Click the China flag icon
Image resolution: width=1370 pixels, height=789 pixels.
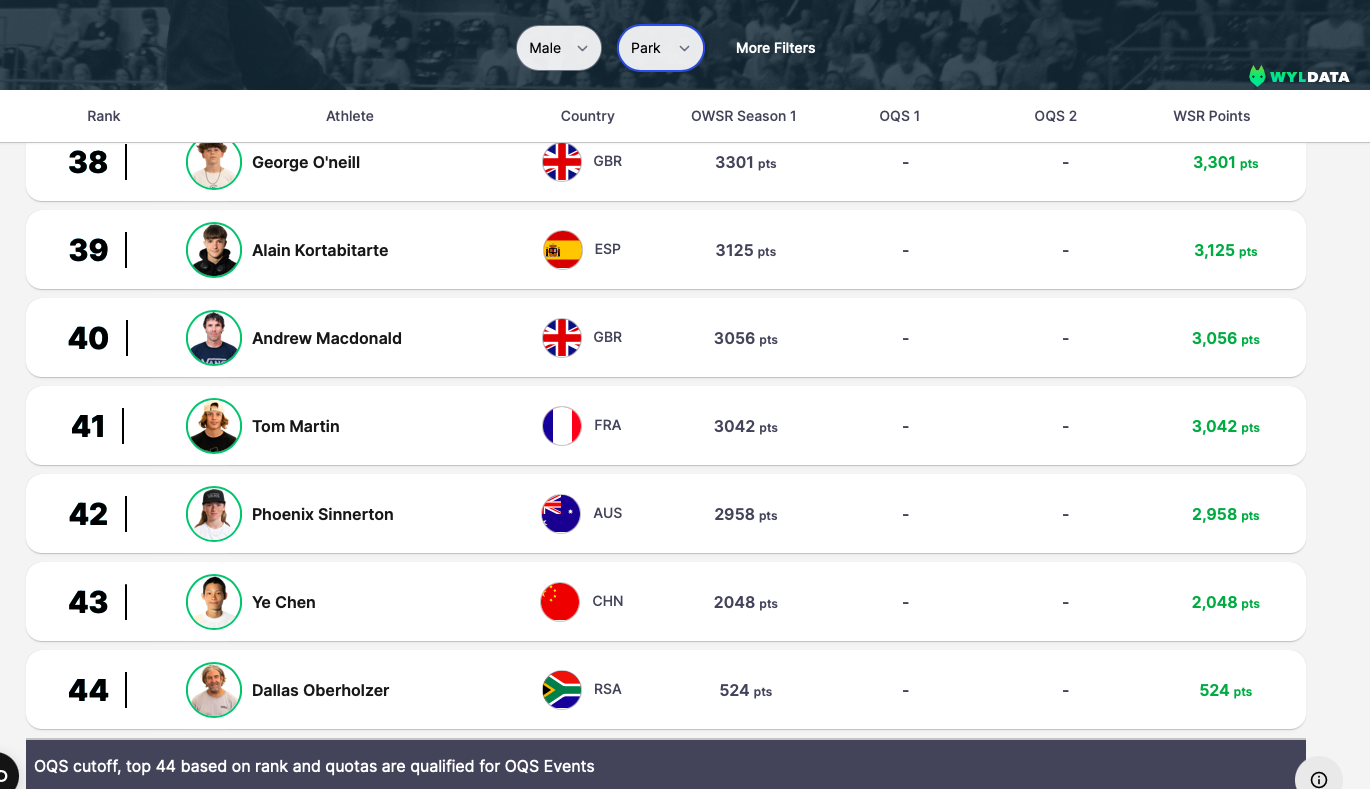point(560,602)
